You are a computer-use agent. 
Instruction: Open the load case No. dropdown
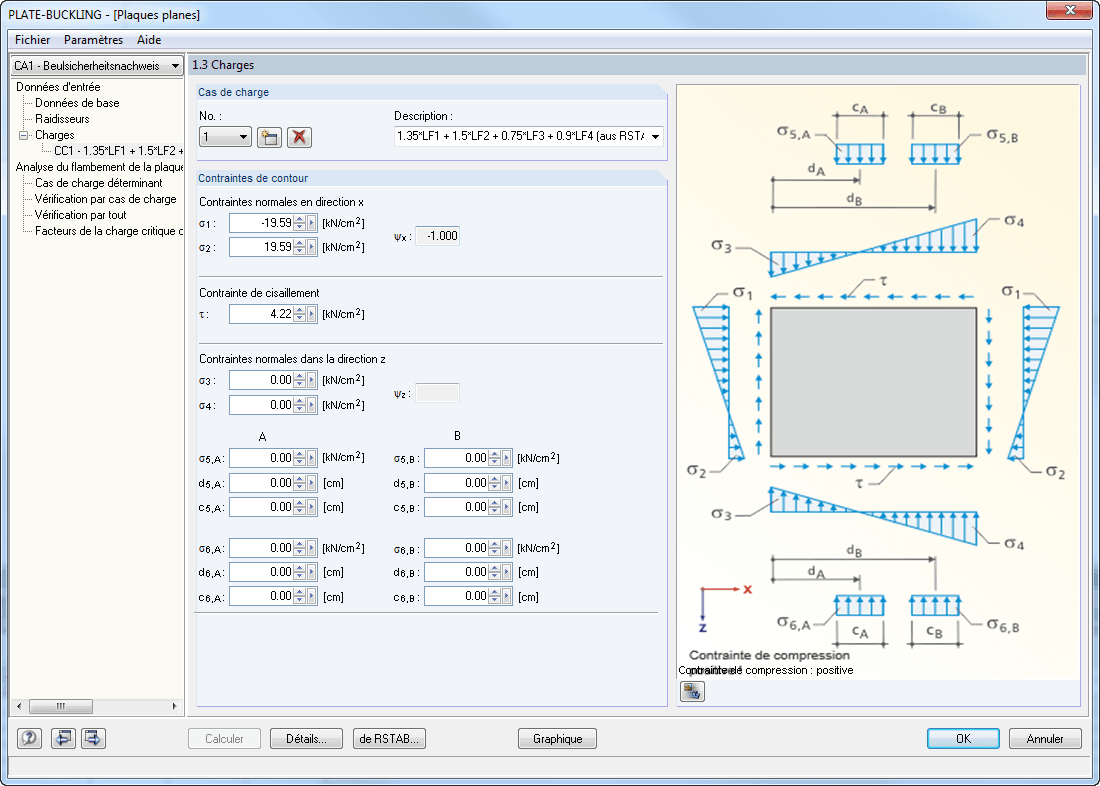point(243,137)
